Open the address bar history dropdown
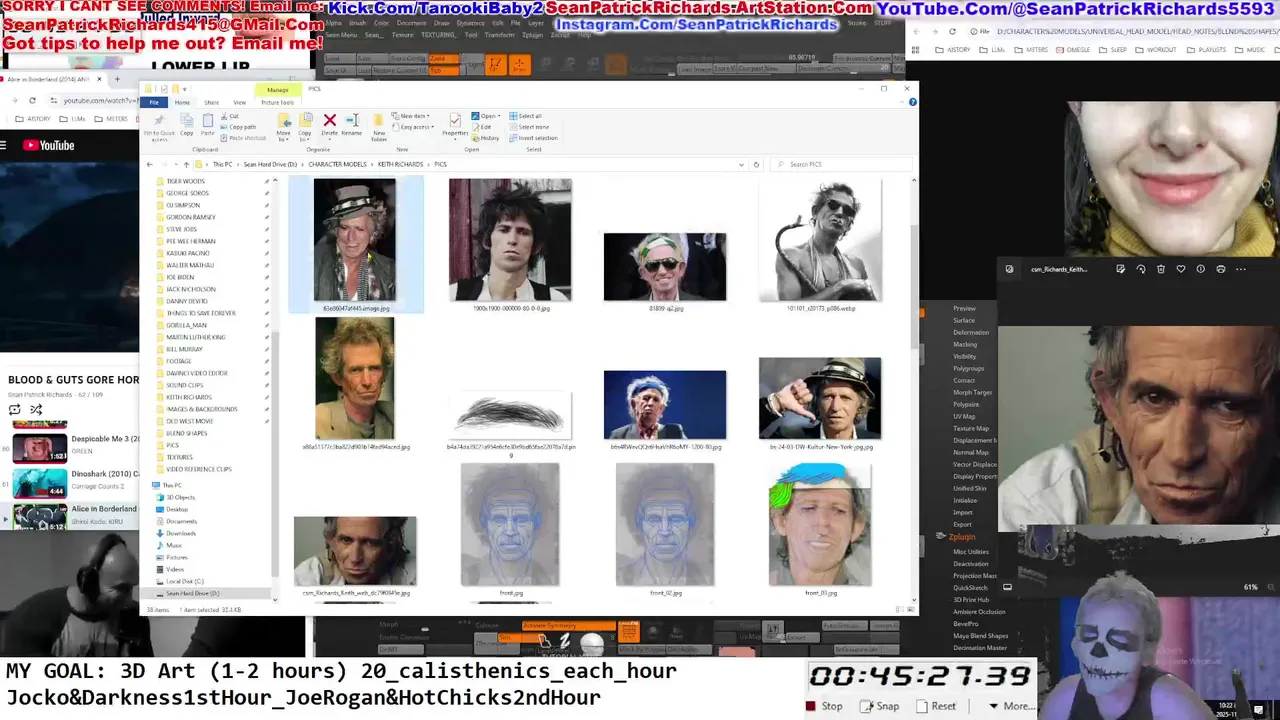The width and height of the screenshot is (1280, 720). pos(741,164)
